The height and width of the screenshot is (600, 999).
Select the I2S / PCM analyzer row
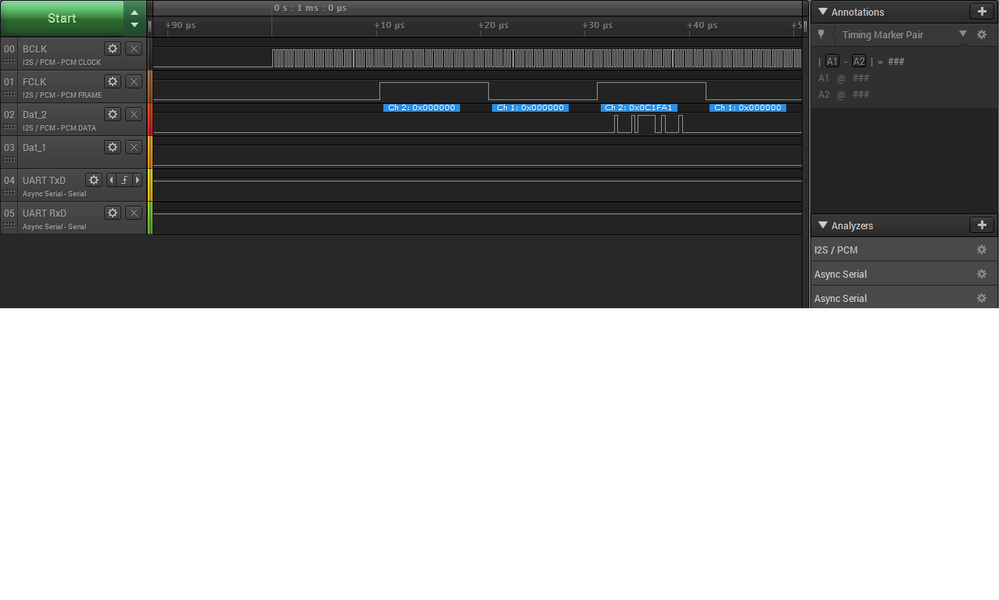(x=904, y=250)
